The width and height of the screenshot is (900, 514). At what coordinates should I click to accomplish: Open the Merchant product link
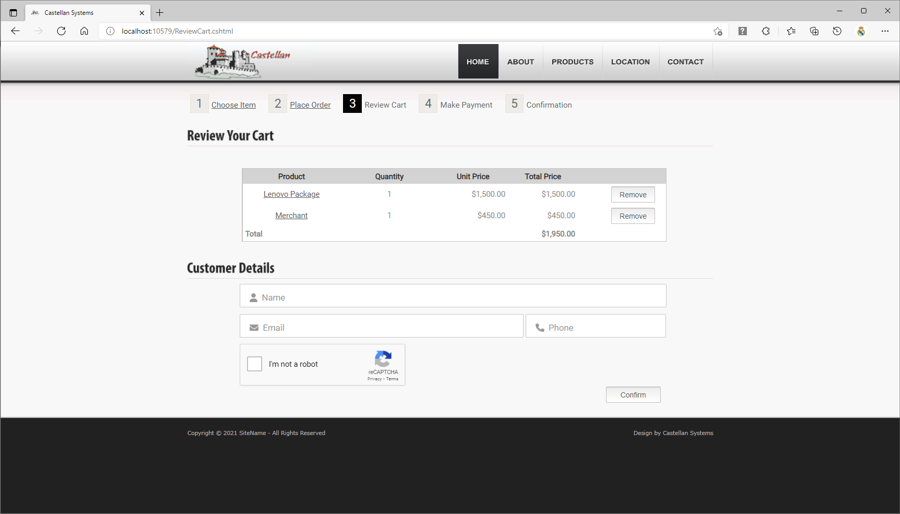click(x=292, y=215)
